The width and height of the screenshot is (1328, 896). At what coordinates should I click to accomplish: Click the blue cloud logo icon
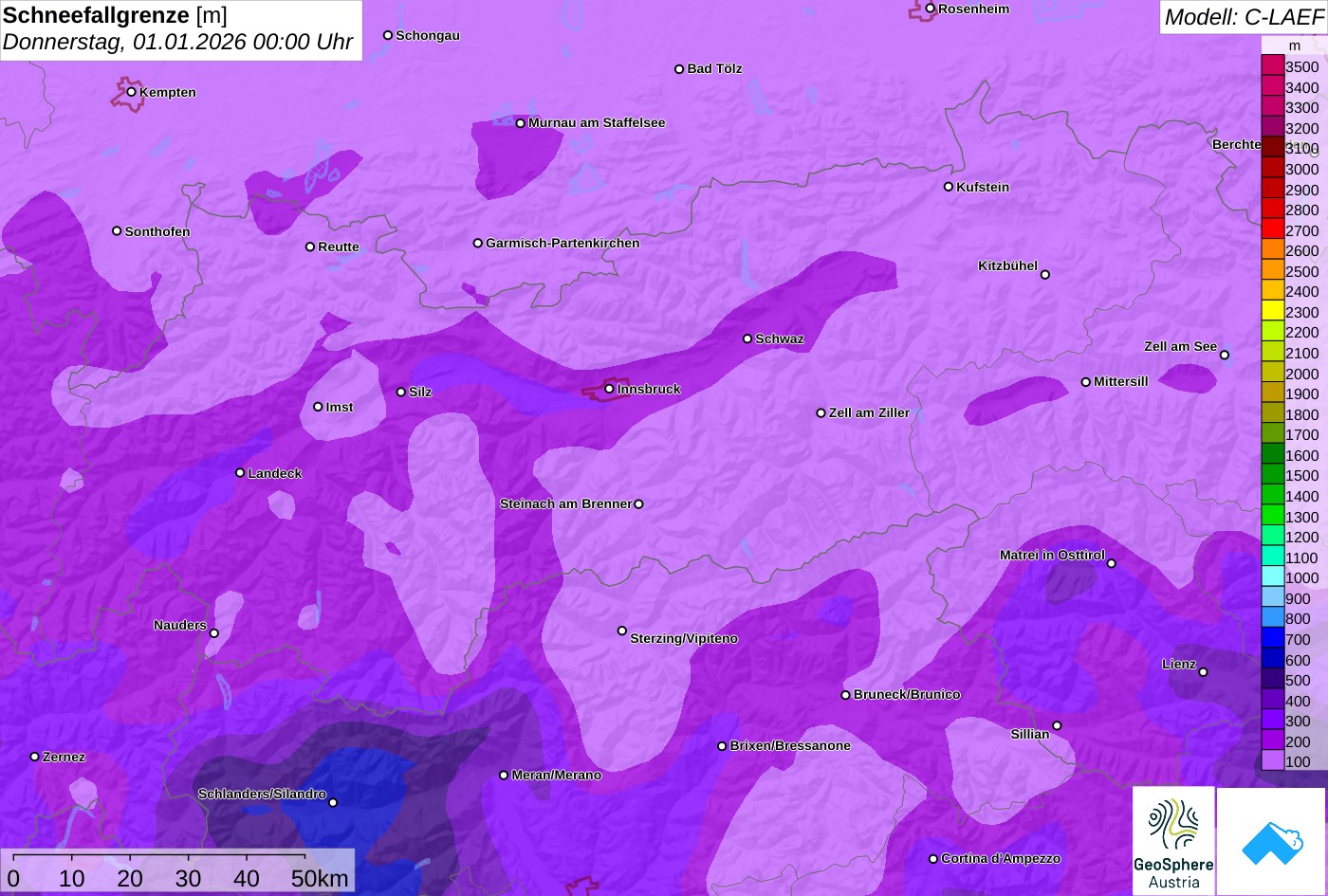click(1271, 841)
